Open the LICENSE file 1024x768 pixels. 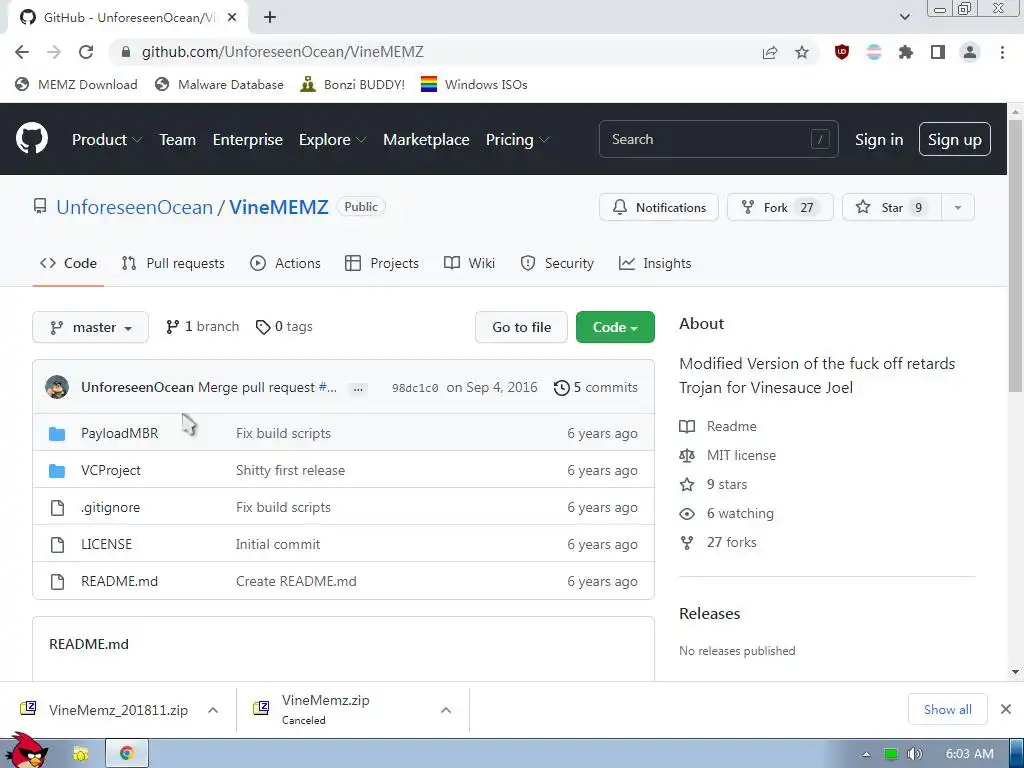click(x=106, y=544)
